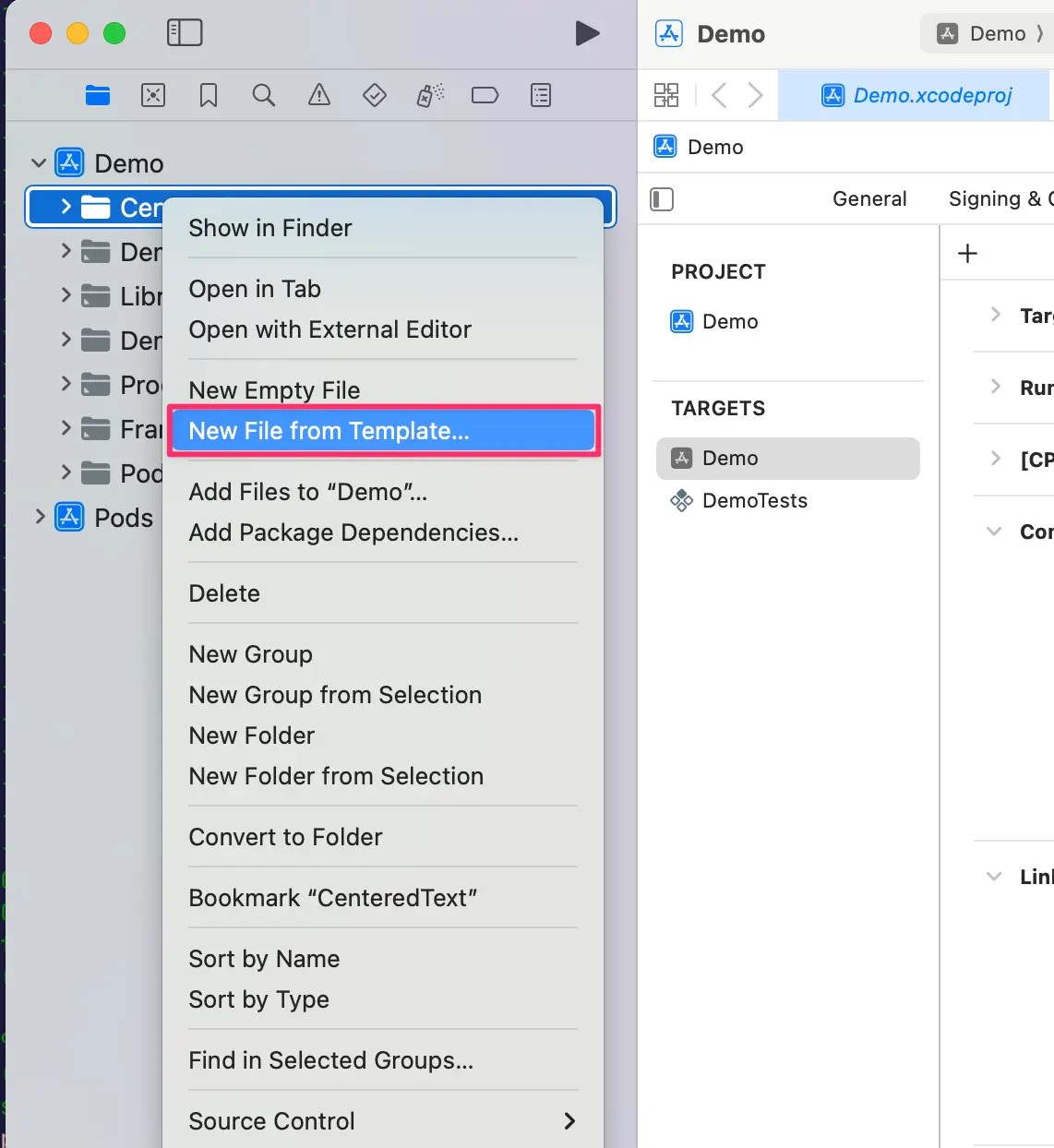Show related items with the grid icon
This screenshot has height=1148, width=1054.
pos(666,95)
